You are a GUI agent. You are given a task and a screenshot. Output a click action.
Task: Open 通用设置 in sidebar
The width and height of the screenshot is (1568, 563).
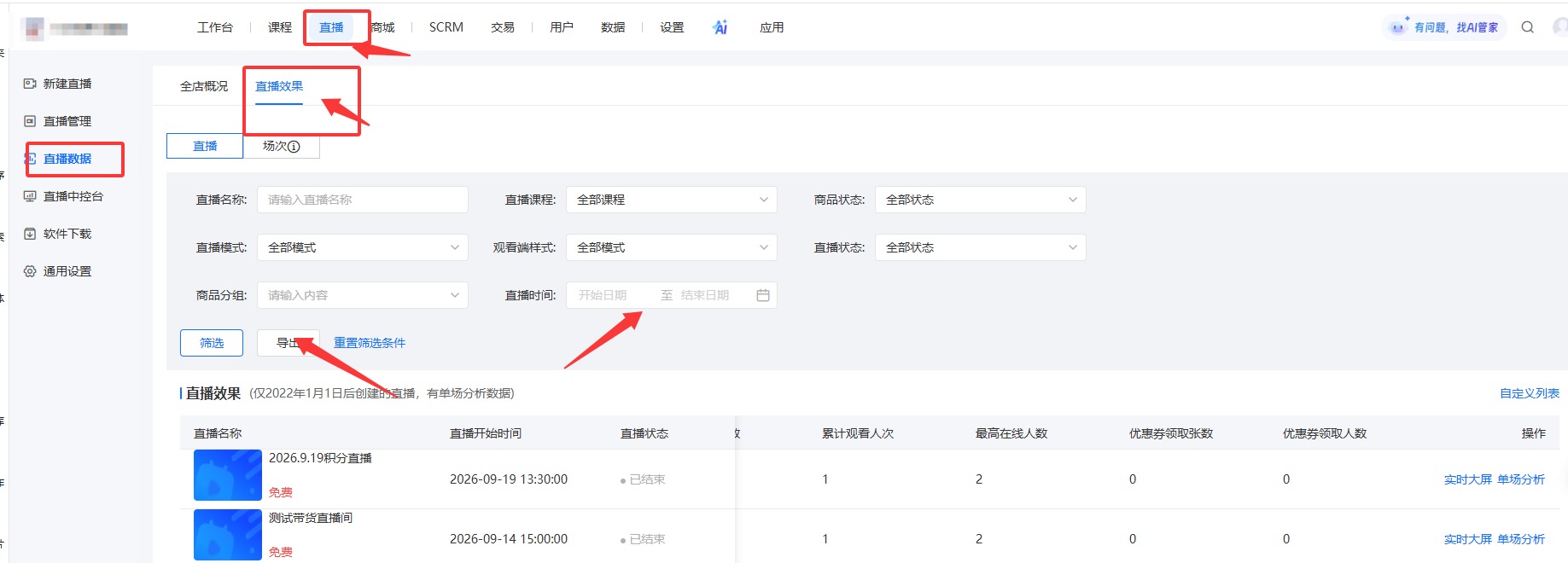(67, 271)
